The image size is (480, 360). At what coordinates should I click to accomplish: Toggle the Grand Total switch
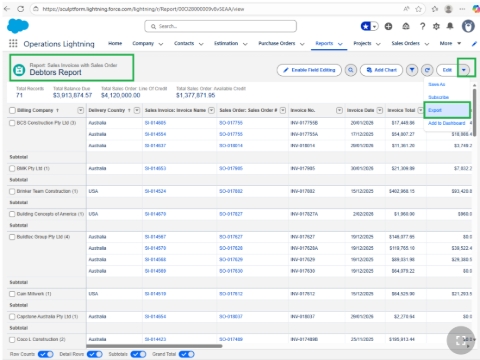tap(187, 354)
